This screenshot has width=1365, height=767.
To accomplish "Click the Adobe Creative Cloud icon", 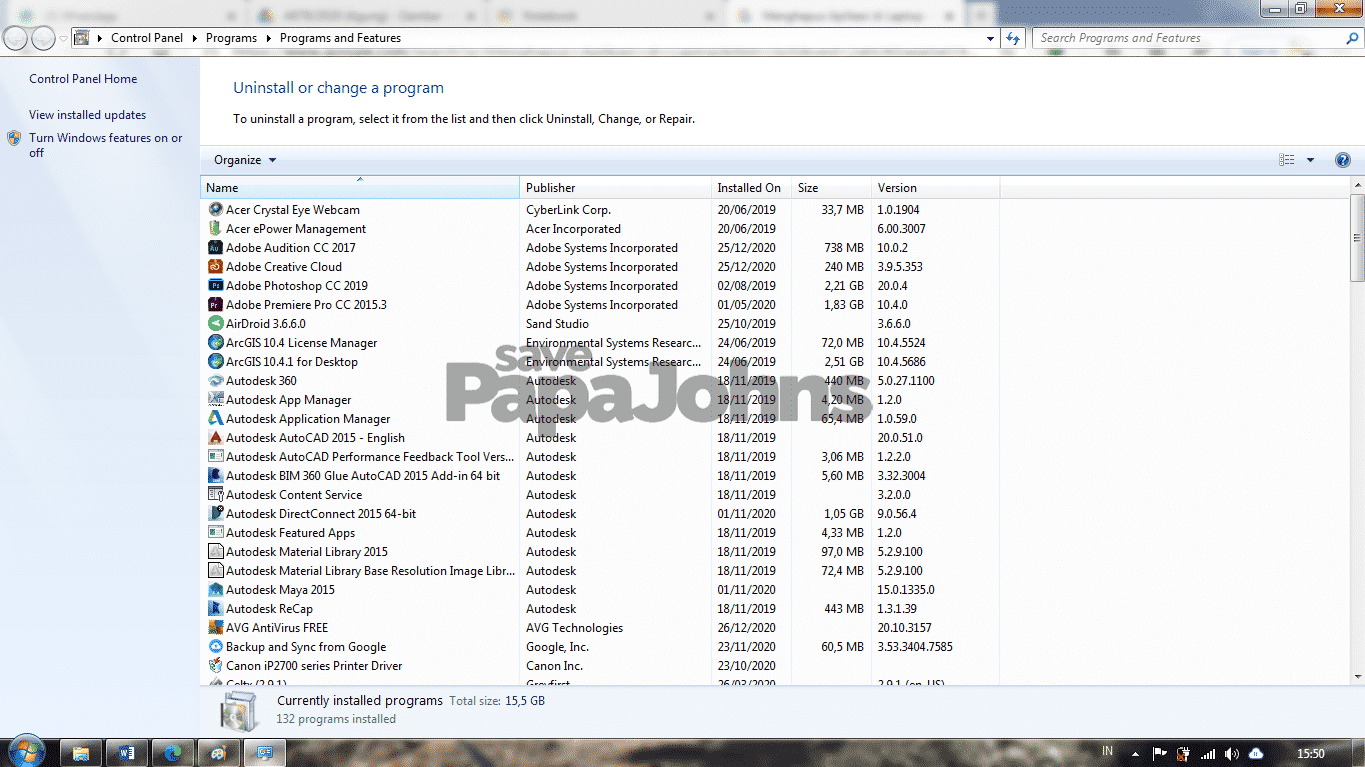I will 215,267.
